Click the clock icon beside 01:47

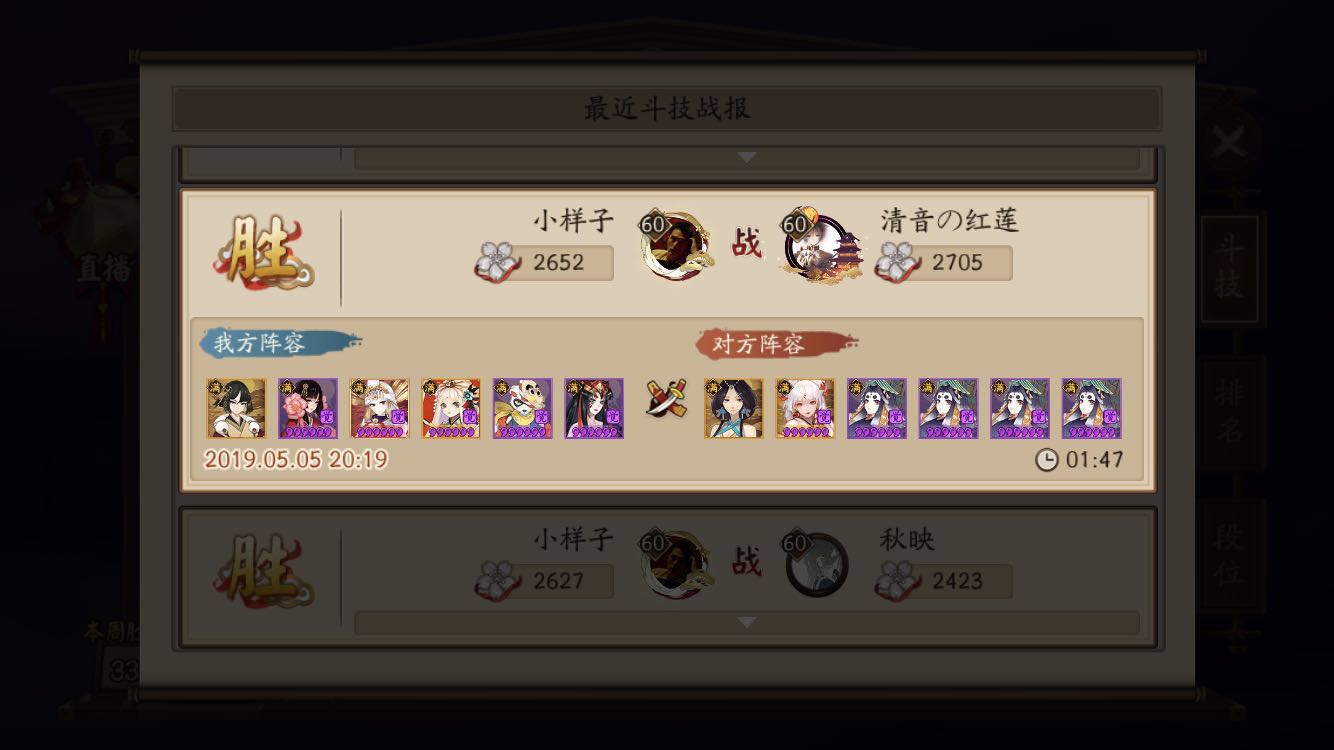[1046, 460]
